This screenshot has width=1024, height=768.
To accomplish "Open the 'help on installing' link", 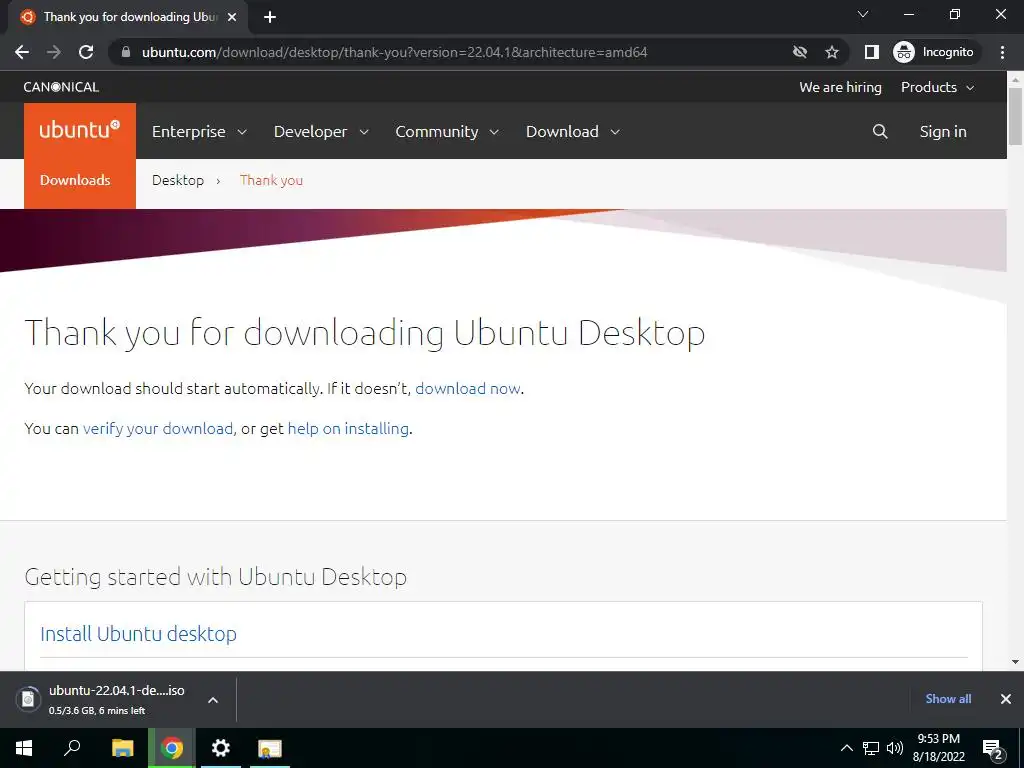I will (x=348, y=428).
